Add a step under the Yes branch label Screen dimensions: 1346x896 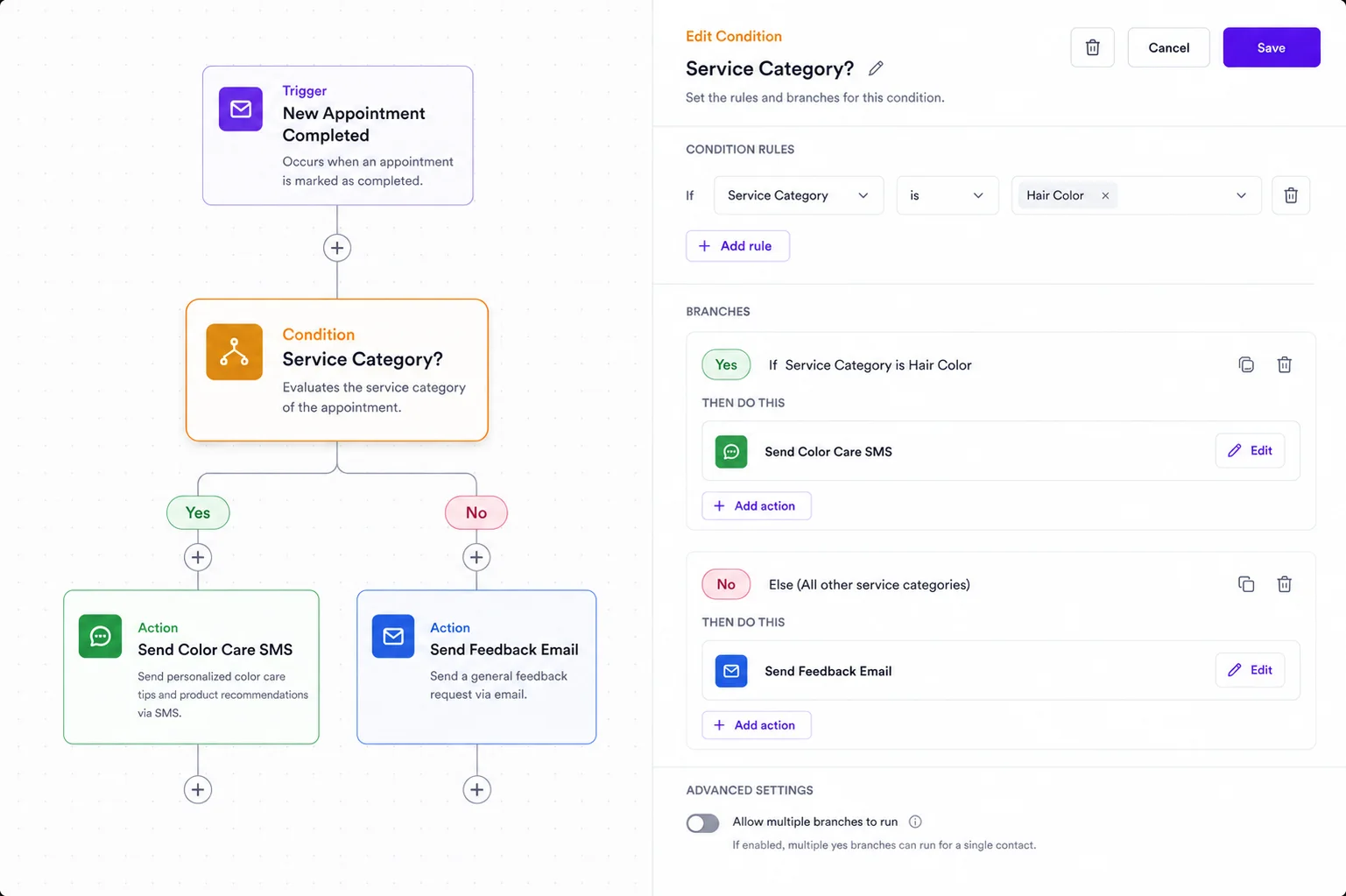(x=198, y=557)
